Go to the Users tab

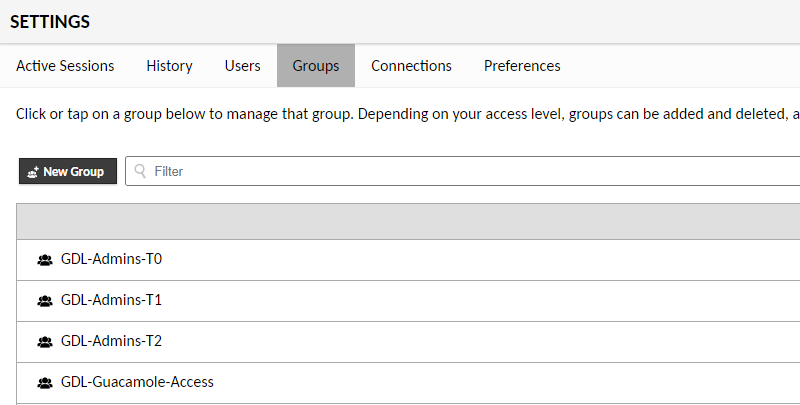pos(242,66)
